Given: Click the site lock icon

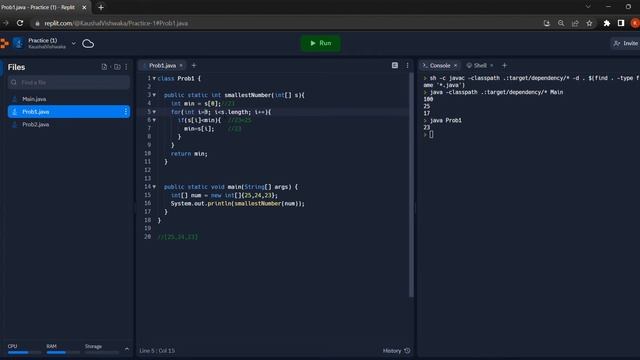Looking at the screenshot, I should point(38,24).
